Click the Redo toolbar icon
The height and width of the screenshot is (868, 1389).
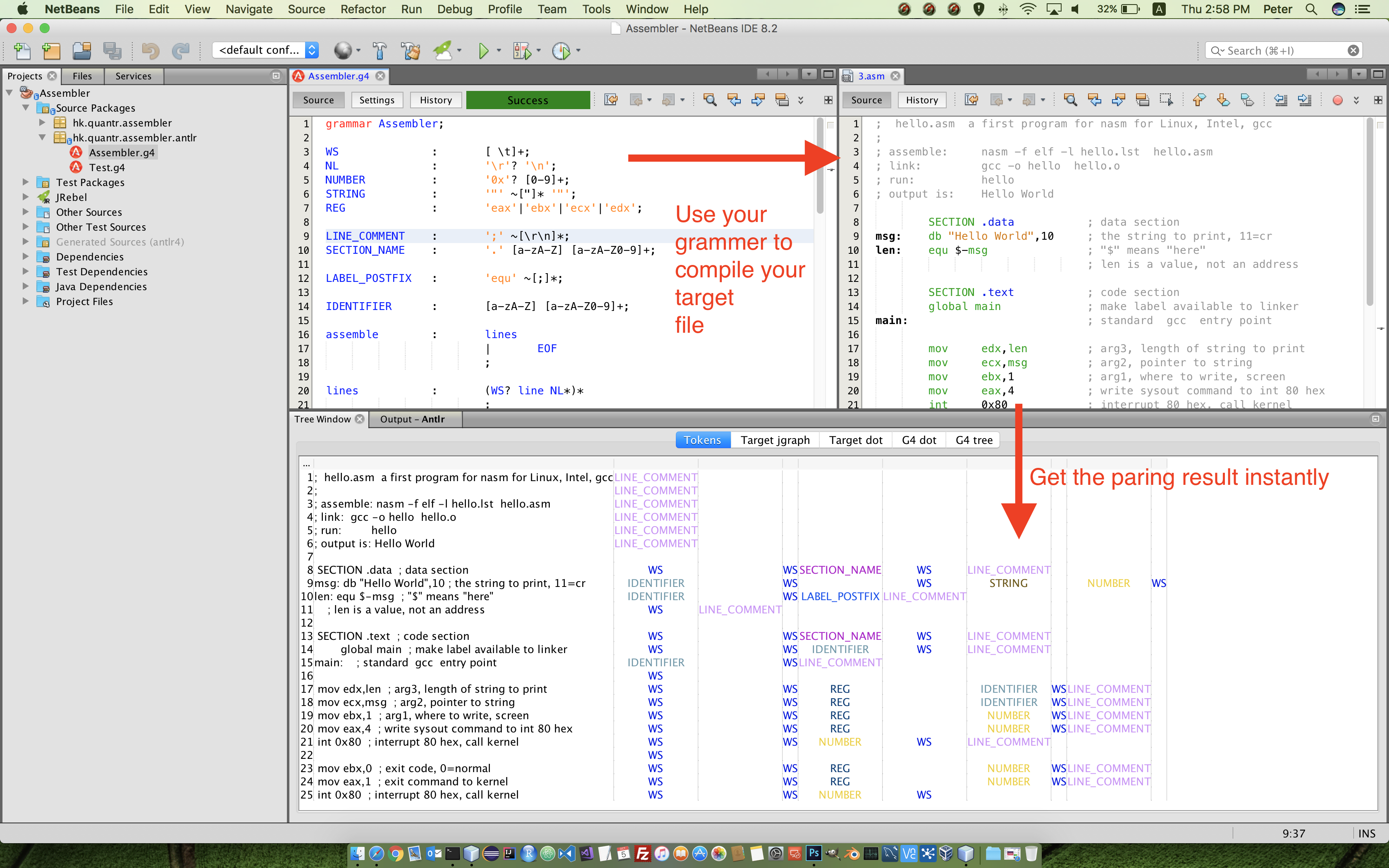click(181, 50)
